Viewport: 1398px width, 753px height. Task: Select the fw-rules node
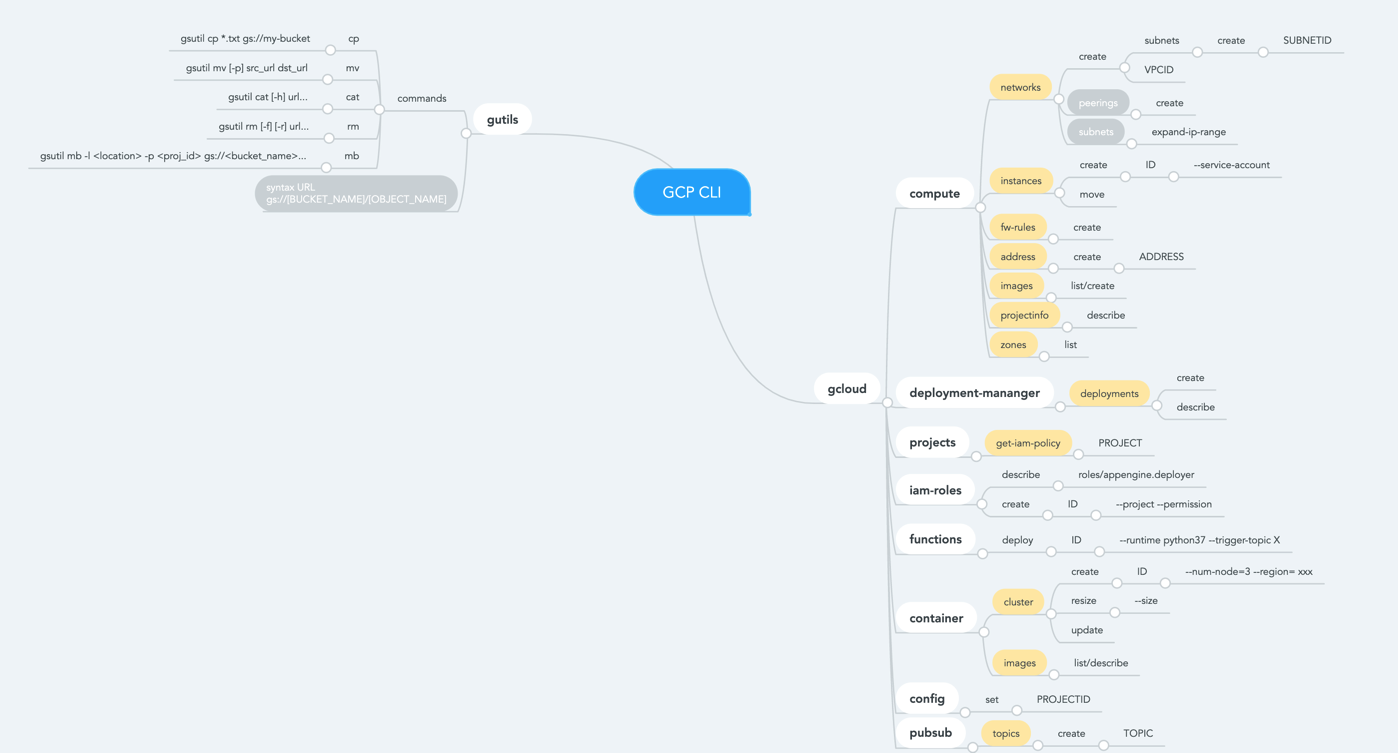tap(1018, 228)
